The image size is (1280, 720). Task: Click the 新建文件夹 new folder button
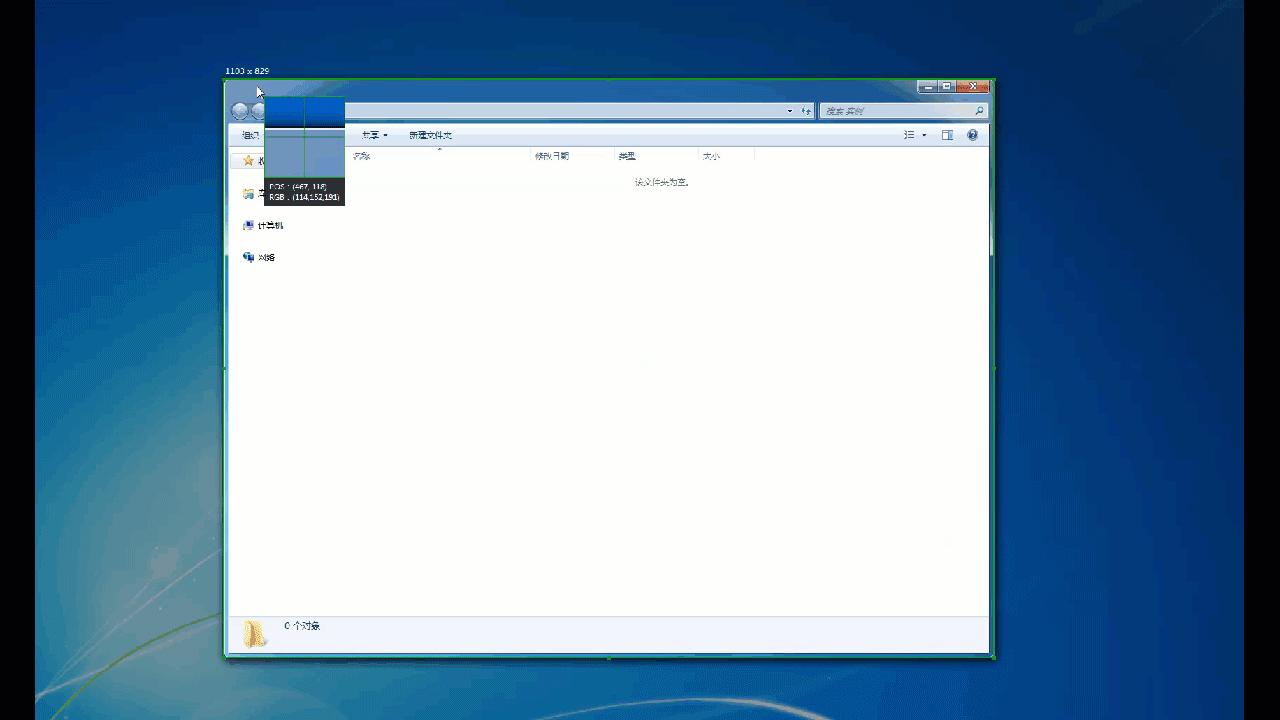click(x=430, y=135)
